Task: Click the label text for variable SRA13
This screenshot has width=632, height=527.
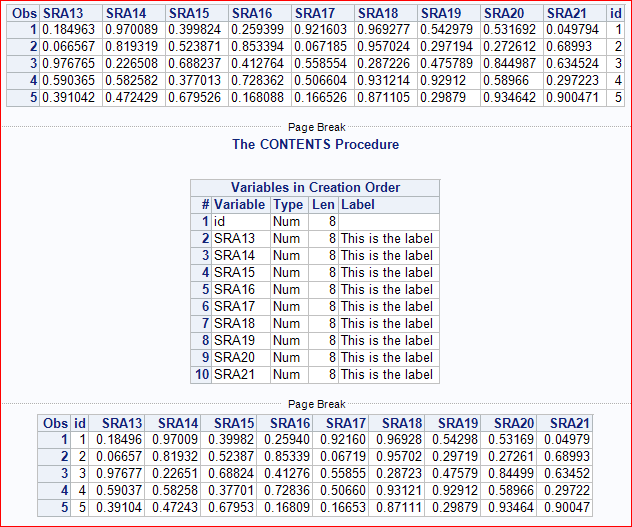Action: pyautogui.click(x=387, y=238)
